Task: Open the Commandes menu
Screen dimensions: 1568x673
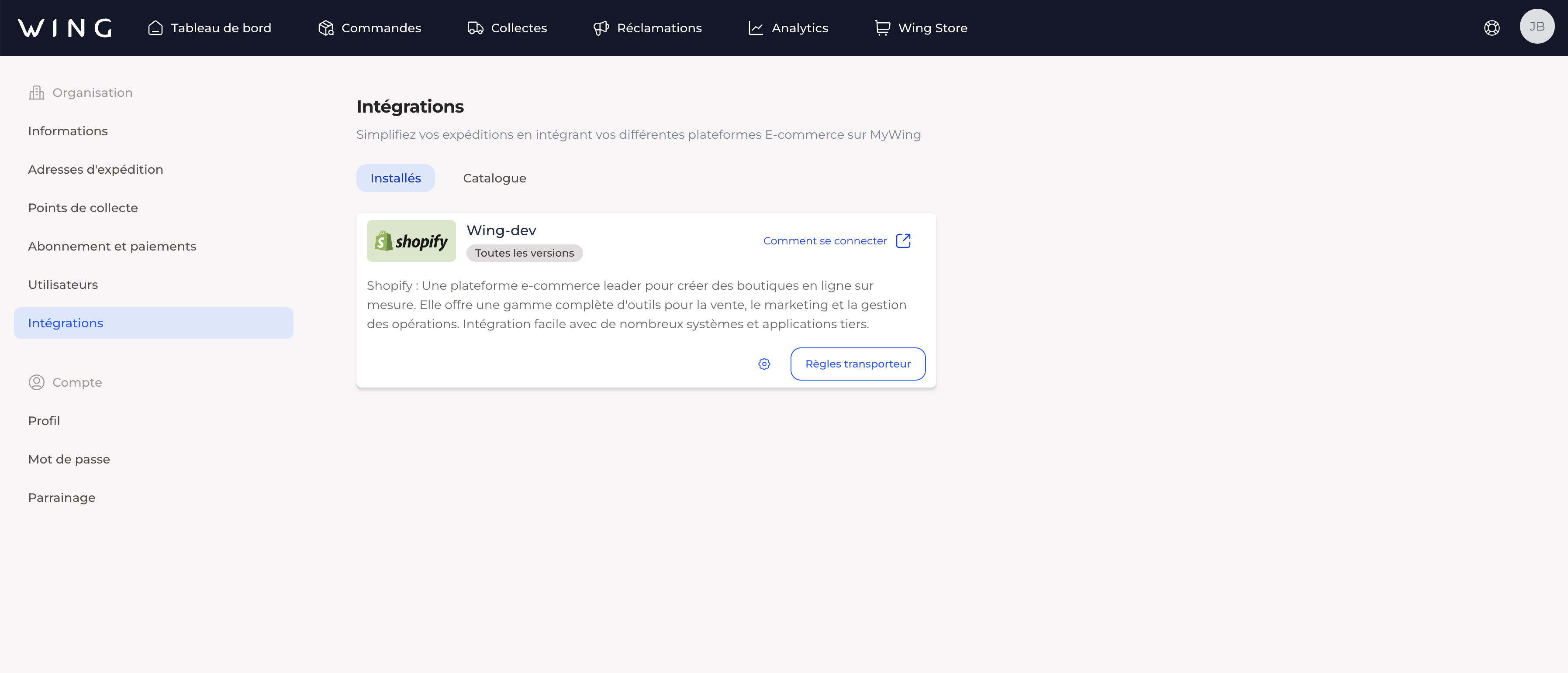Action: pos(370,28)
